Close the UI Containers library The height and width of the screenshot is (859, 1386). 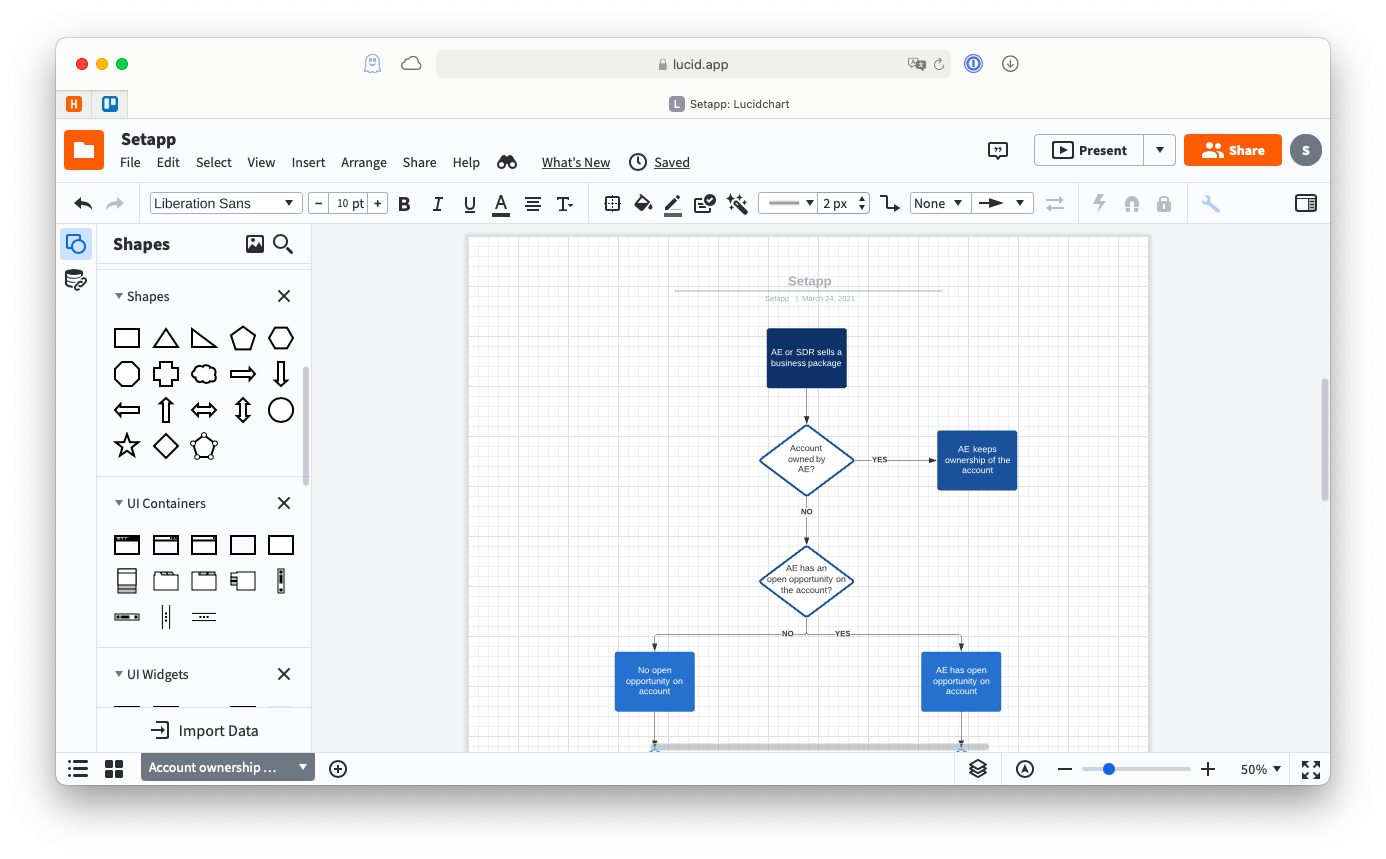pyautogui.click(x=284, y=503)
